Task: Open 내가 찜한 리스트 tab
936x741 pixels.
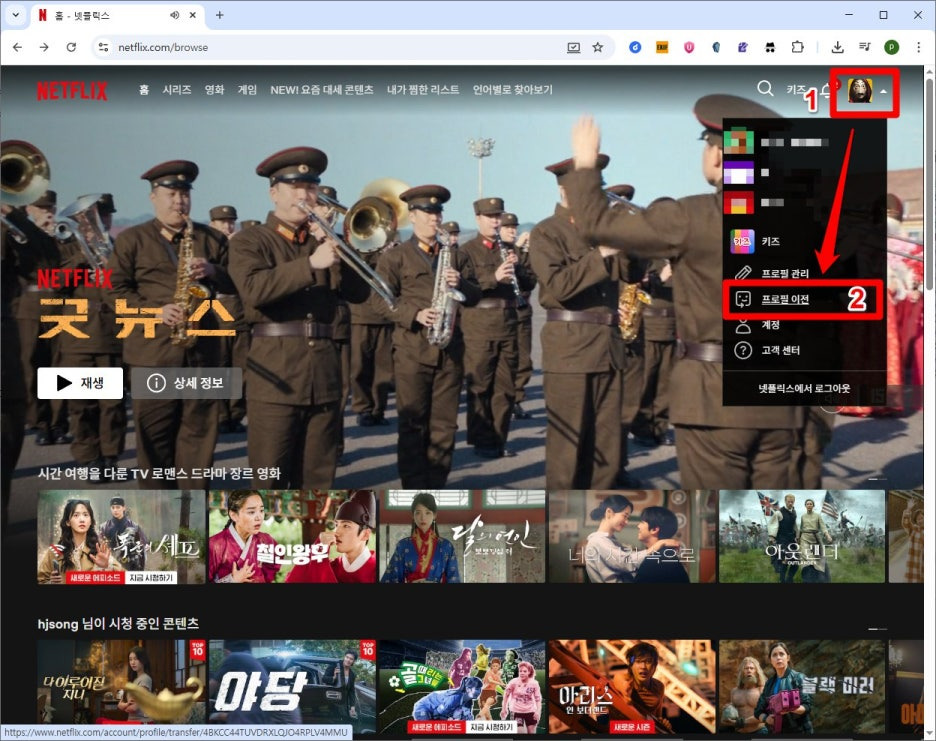Action: point(423,90)
